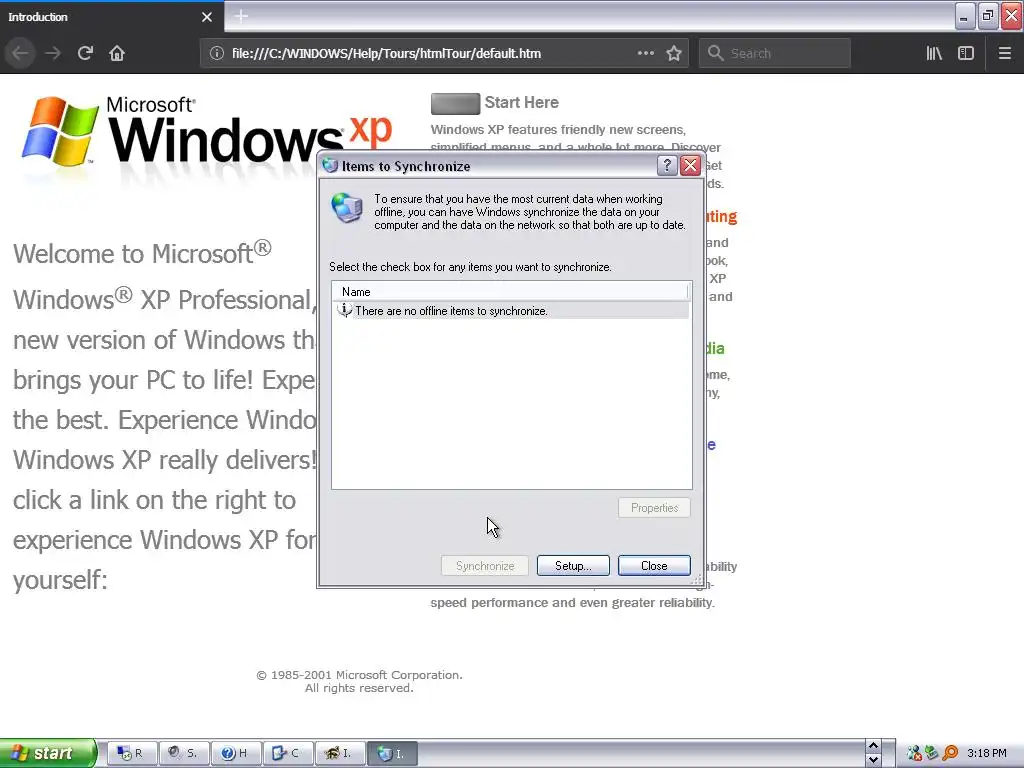Open the Library icon in the toolbar

[x=934, y=53]
